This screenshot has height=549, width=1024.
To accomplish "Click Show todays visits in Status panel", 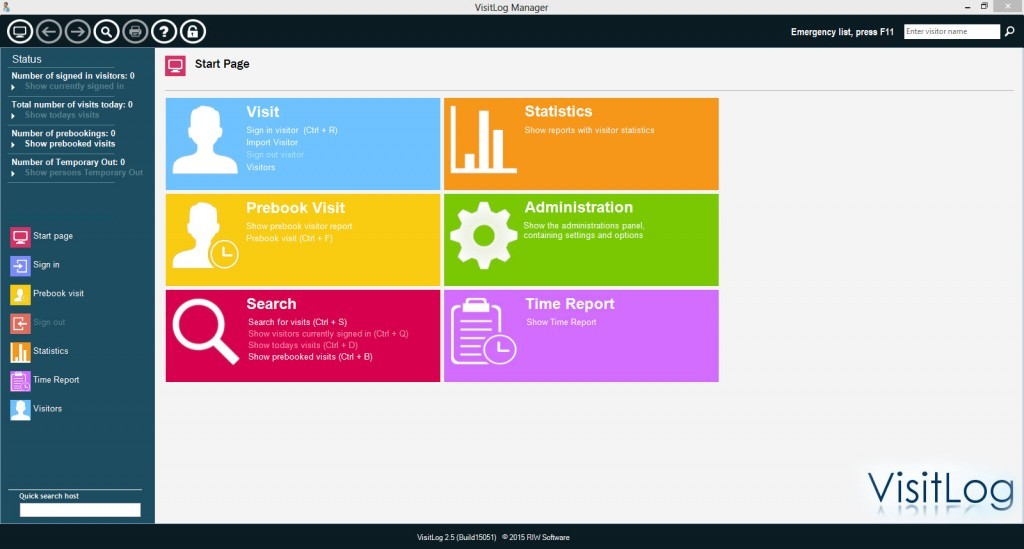I will (62, 115).
